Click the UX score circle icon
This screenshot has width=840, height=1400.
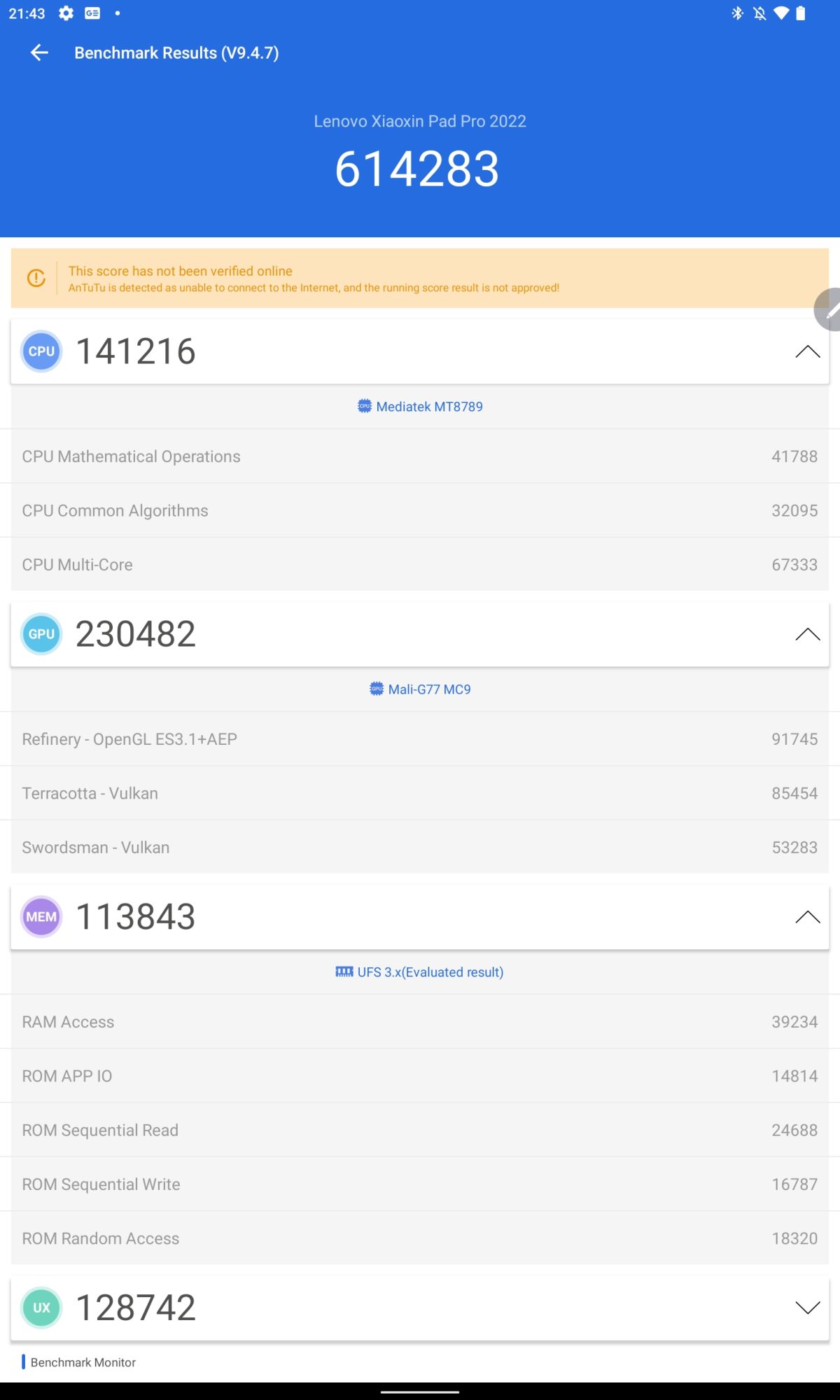(x=41, y=1308)
